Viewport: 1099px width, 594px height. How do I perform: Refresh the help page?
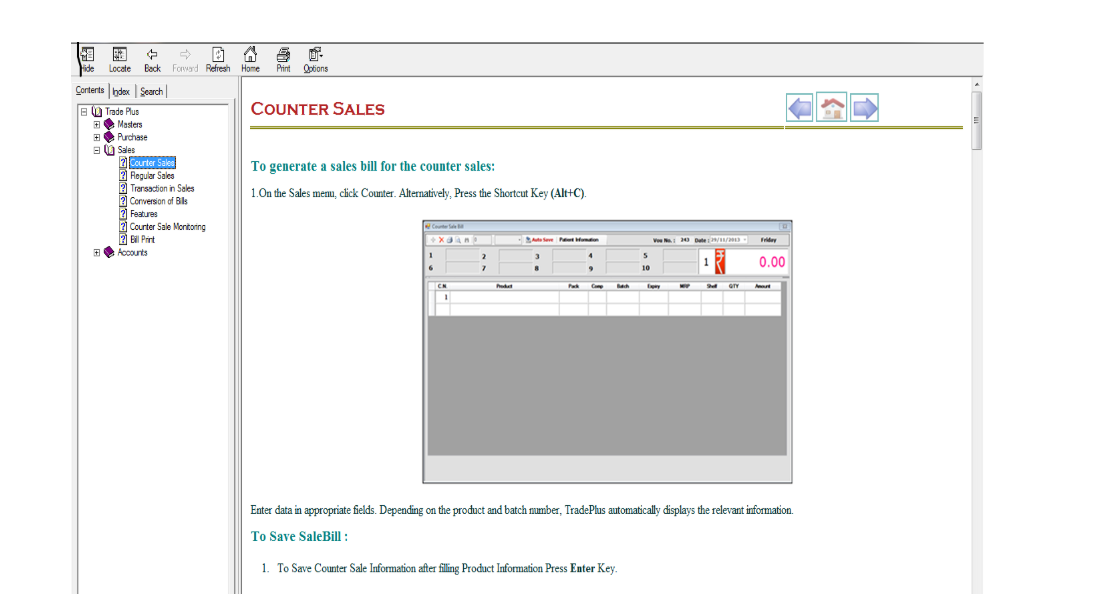[218, 60]
